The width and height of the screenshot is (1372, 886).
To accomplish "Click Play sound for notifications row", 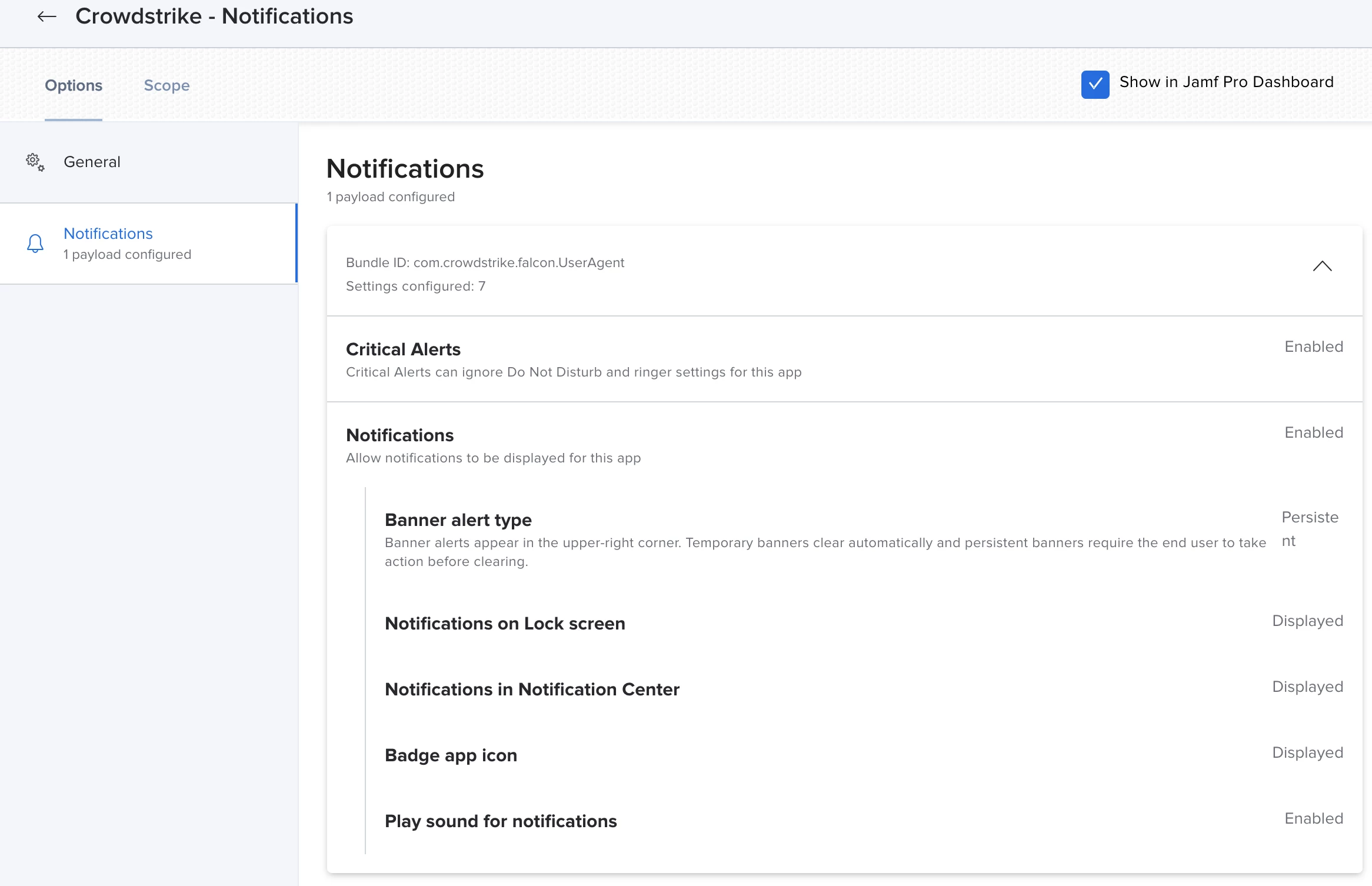I will [501, 821].
